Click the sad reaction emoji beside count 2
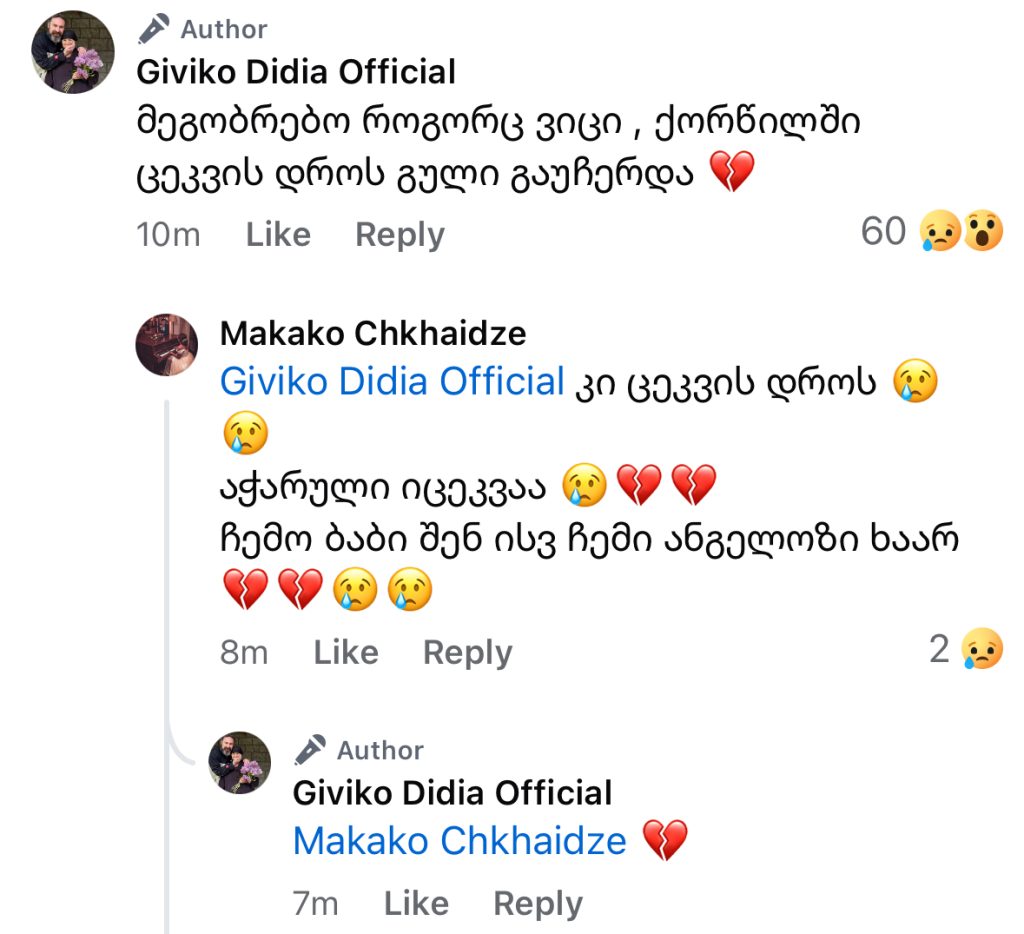Image resolution: width=1024 pixels, height=934 pixels. (x=982, y=651)
